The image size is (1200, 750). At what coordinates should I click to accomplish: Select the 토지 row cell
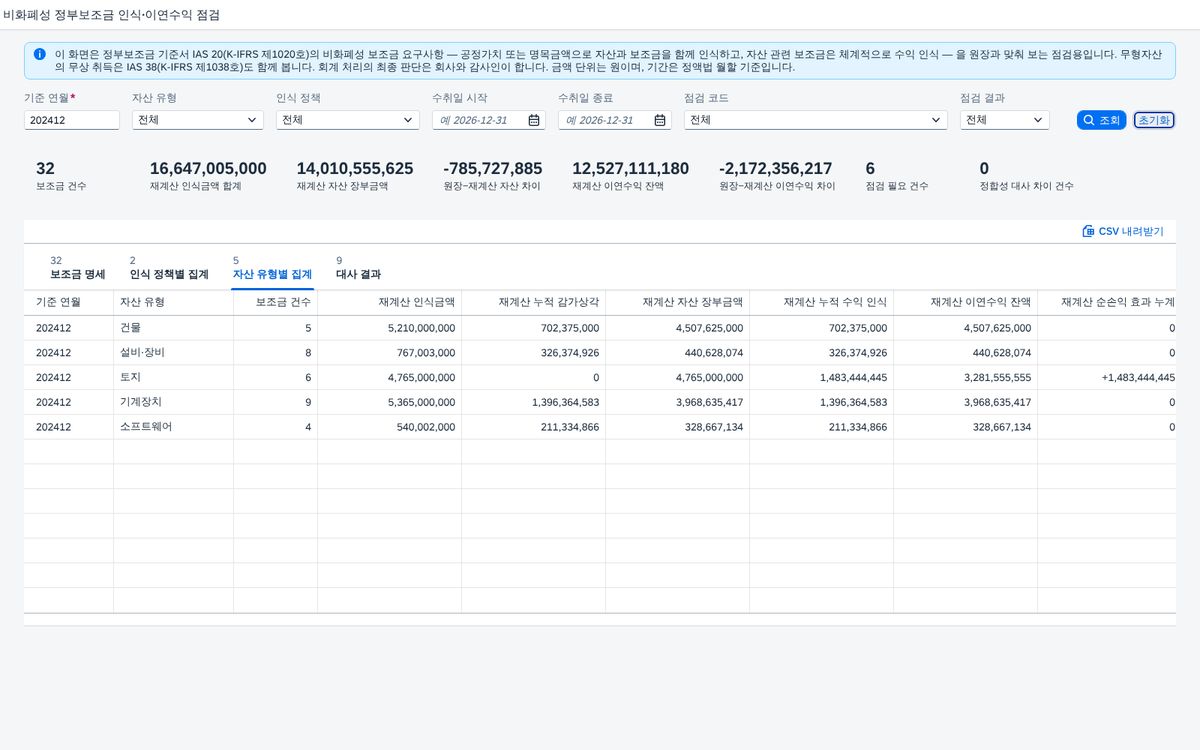pyautogui.click(x=173, y=377)
